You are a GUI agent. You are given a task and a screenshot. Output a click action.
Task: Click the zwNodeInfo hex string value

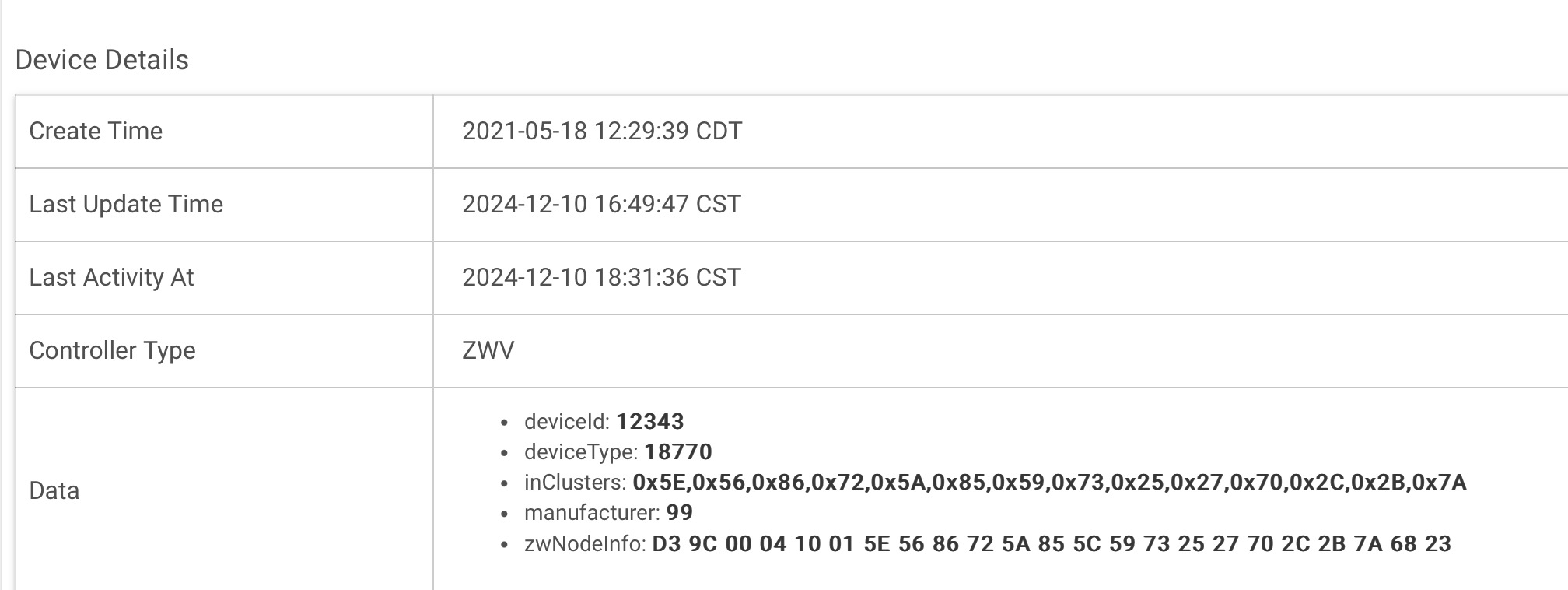pyautogui.click(x=1052, y=543)
